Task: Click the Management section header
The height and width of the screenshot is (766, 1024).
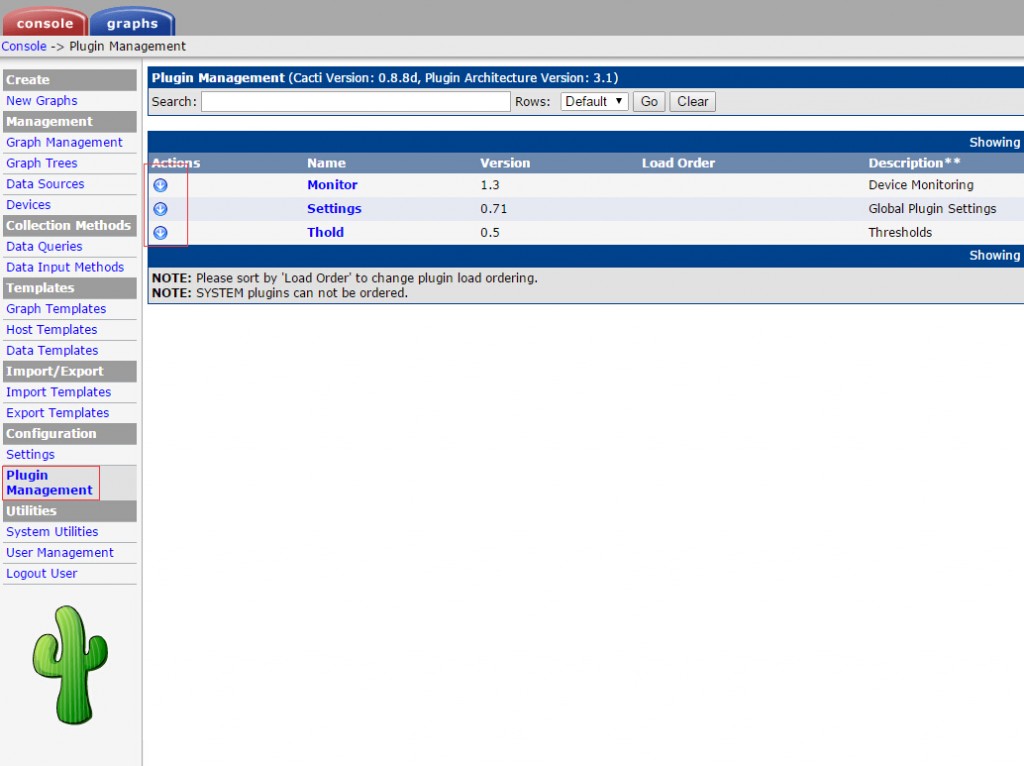Action: click(70, 121)
